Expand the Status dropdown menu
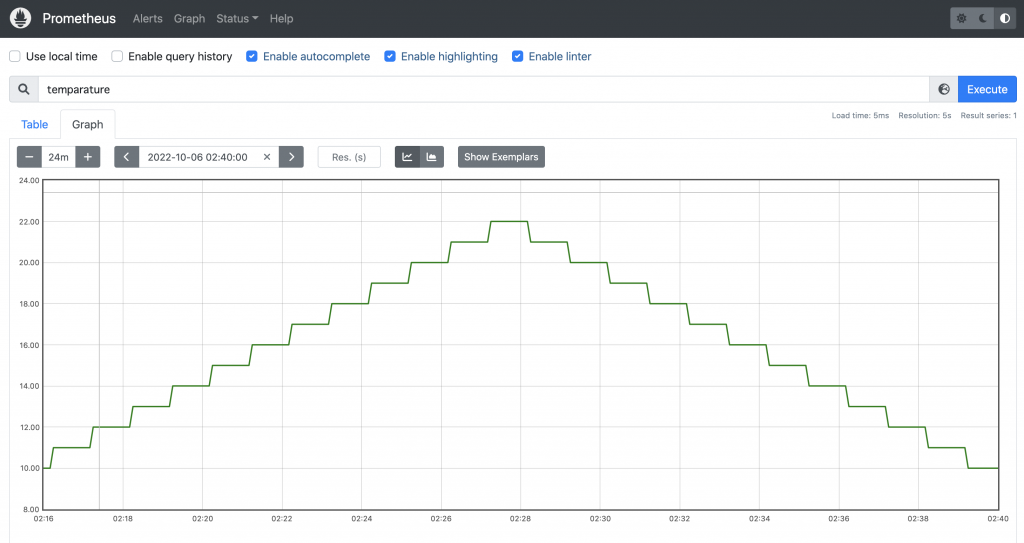1024x543 pixels. pos(237,19)
